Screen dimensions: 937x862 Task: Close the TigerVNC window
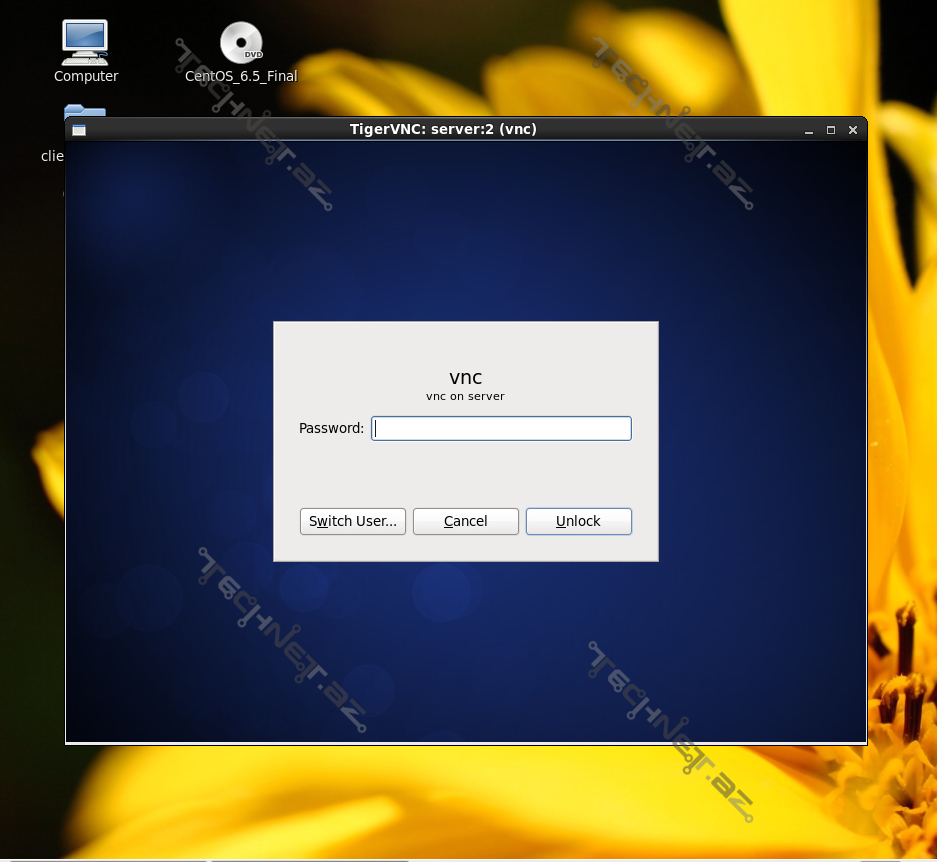(853, 130)
